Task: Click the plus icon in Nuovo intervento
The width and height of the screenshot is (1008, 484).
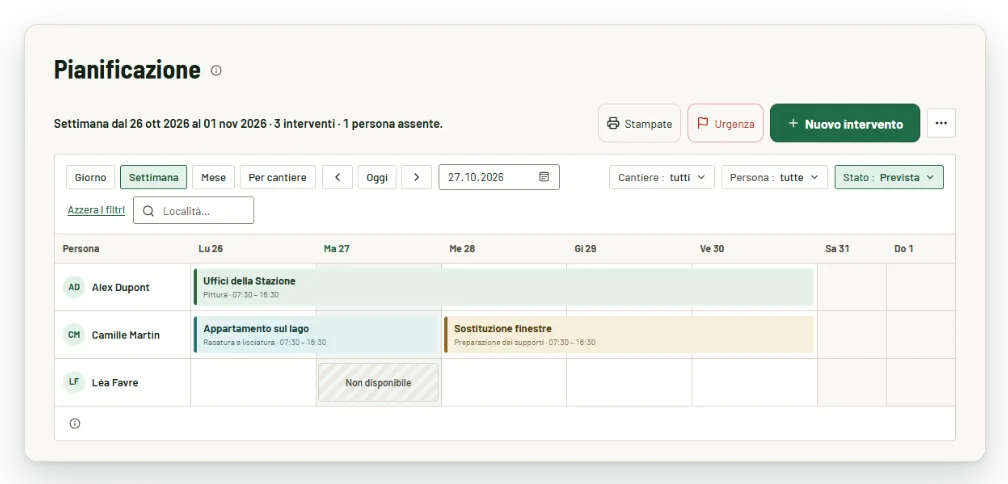Action: click(x=793, y=123)
